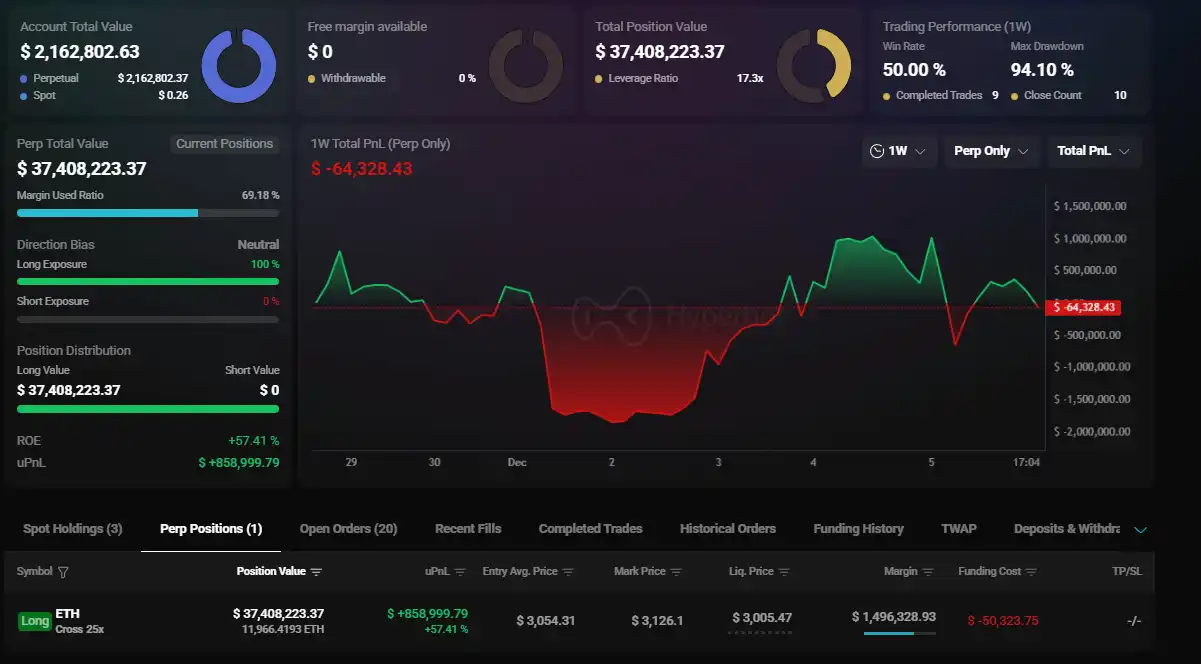Click the Current Positions button

pyautogui.click(x=224, y=143)
